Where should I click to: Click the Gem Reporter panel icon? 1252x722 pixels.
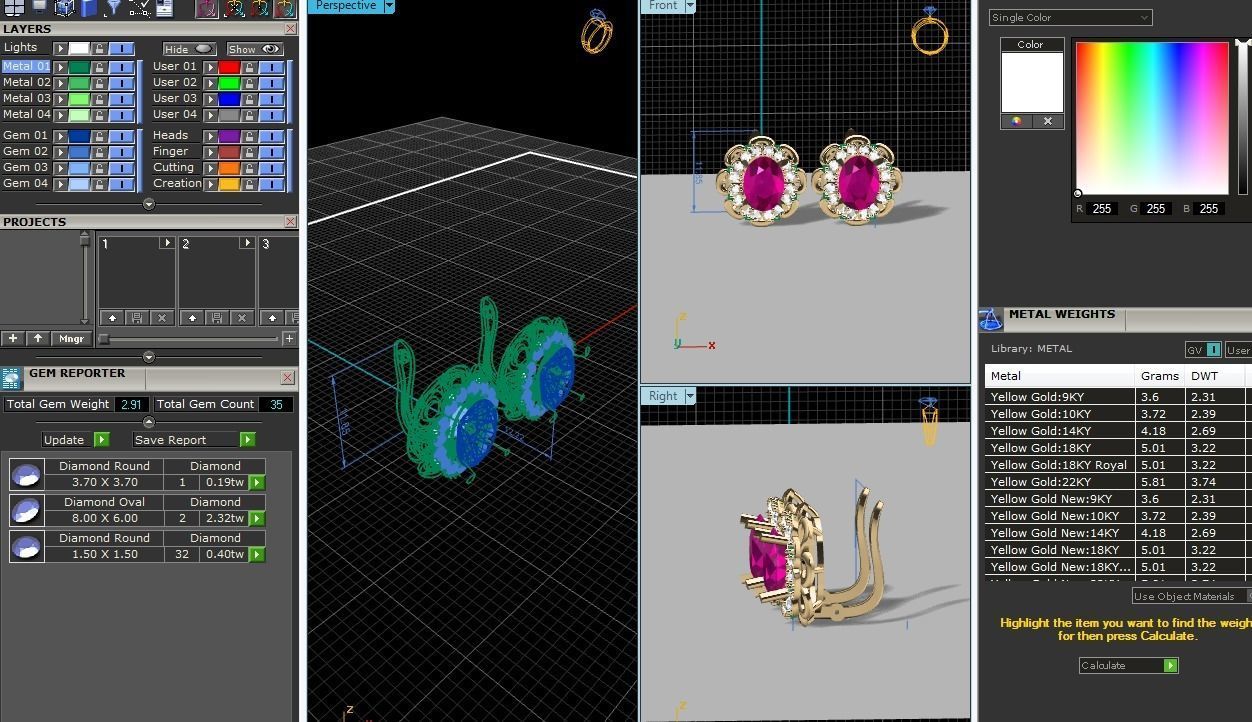tap(11, 378)
